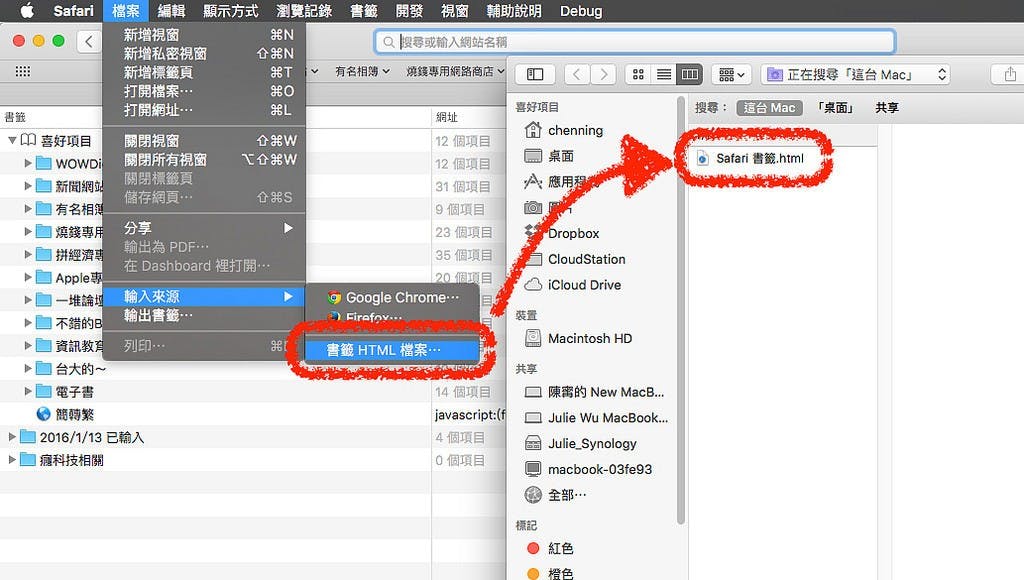
Task: Open the Finder arrange-by dropdown
Action: (x=731, y=74)
